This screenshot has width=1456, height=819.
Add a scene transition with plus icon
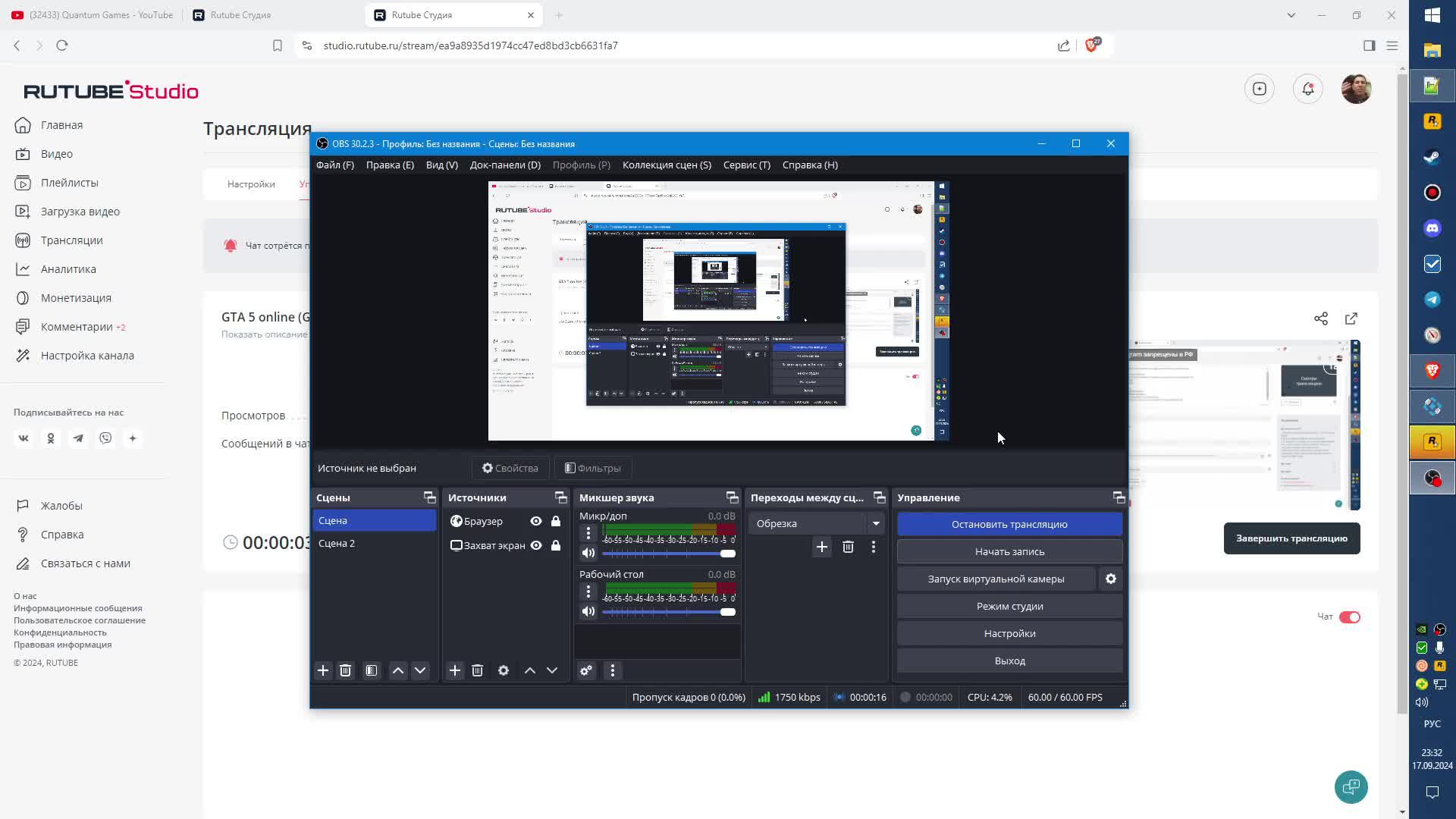(x=821, y=547)
